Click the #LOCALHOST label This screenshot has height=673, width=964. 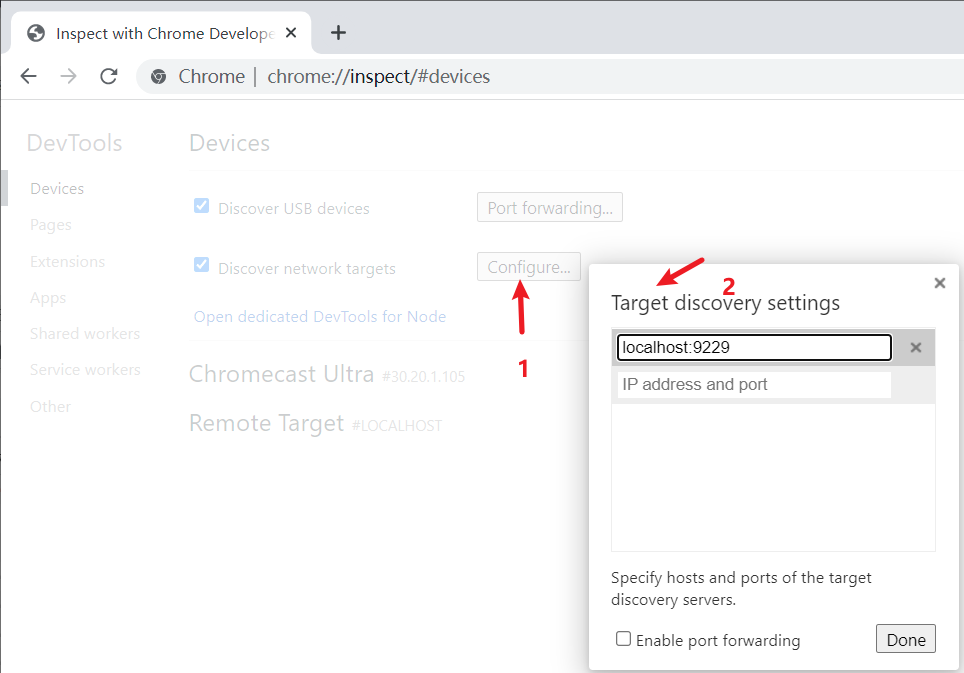pos(397,426)
